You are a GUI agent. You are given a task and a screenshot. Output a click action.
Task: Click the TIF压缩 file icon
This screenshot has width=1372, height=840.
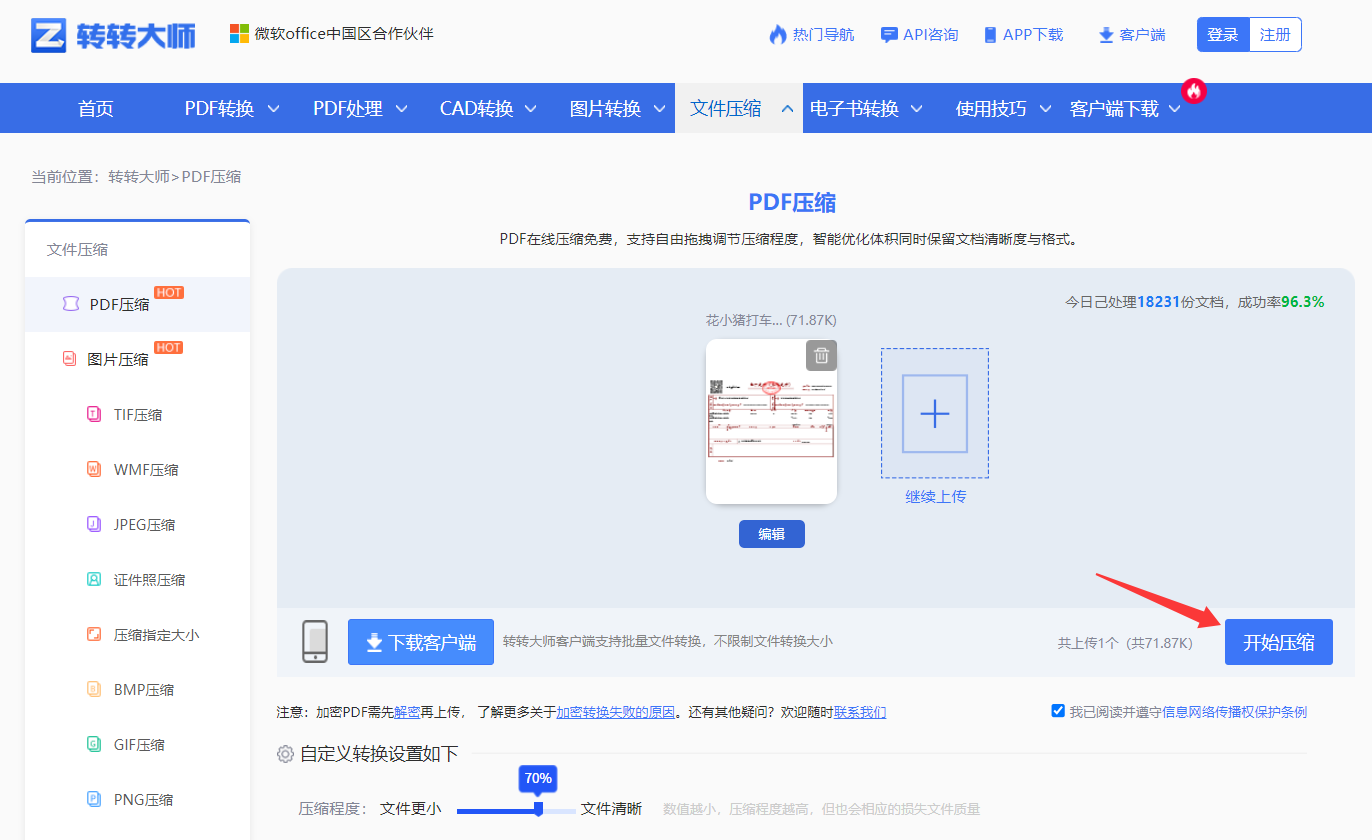[x=94, y=414]
